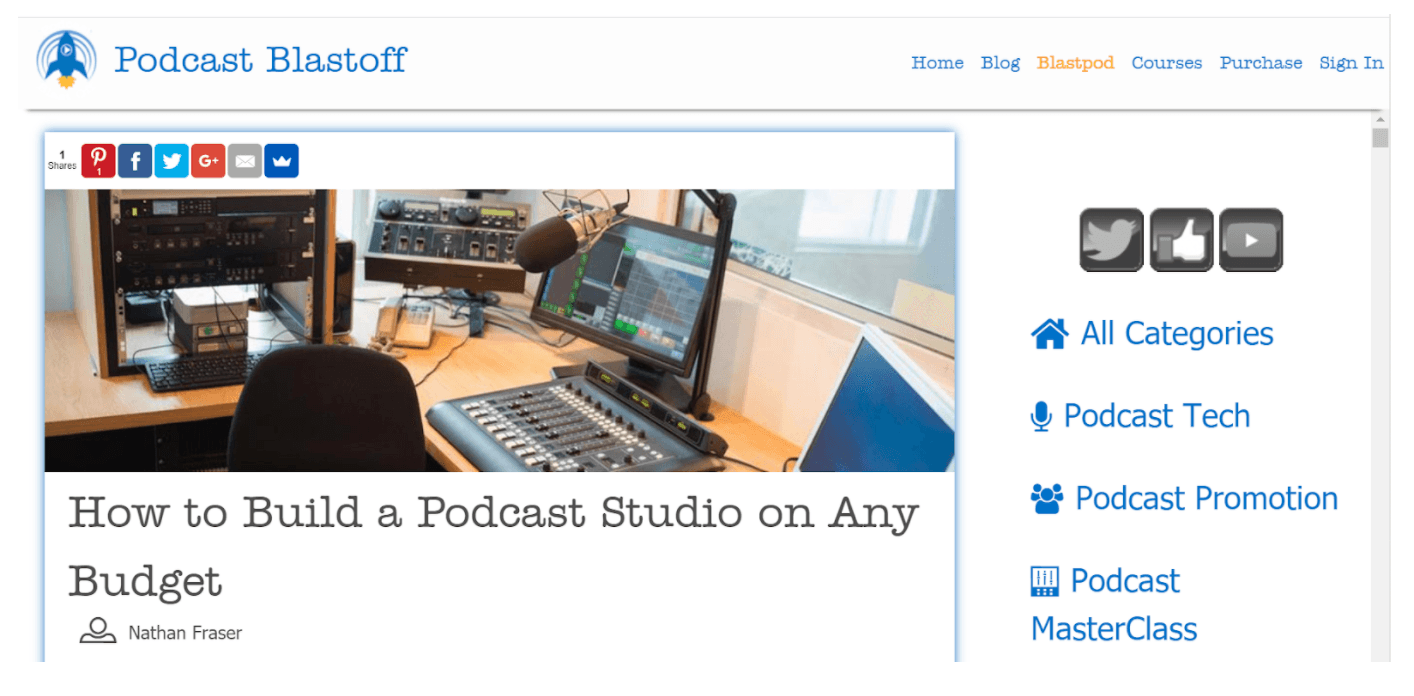Click the Podcast Blastoff rocket logo
Viewport: 1414px width, 696px height.
click(x=66, y=59)
